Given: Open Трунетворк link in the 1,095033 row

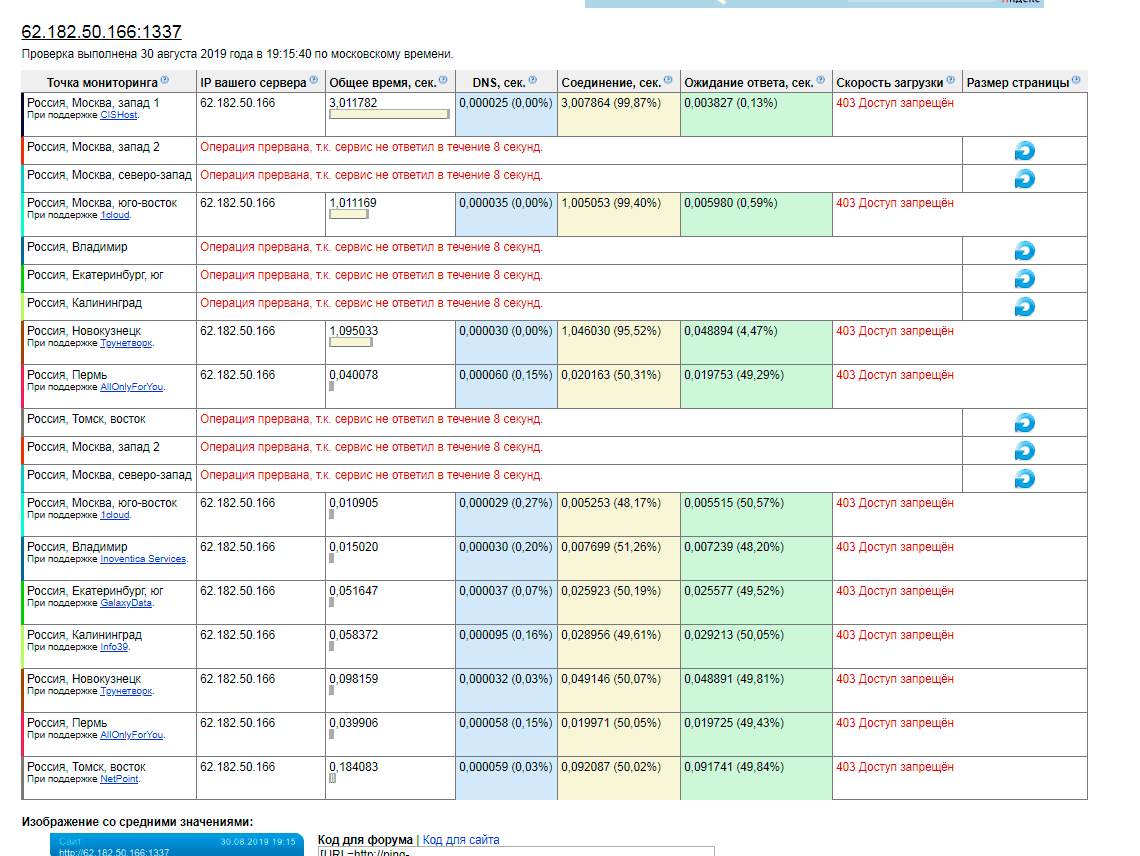Looking at the screenshot, I should click(127, 343).
